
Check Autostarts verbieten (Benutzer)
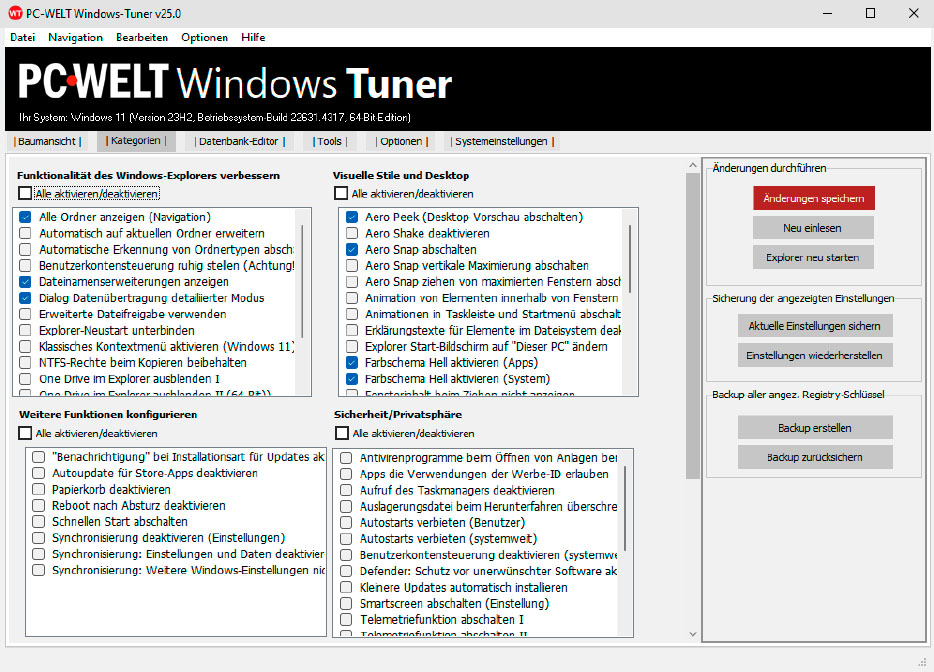point(346,522)
